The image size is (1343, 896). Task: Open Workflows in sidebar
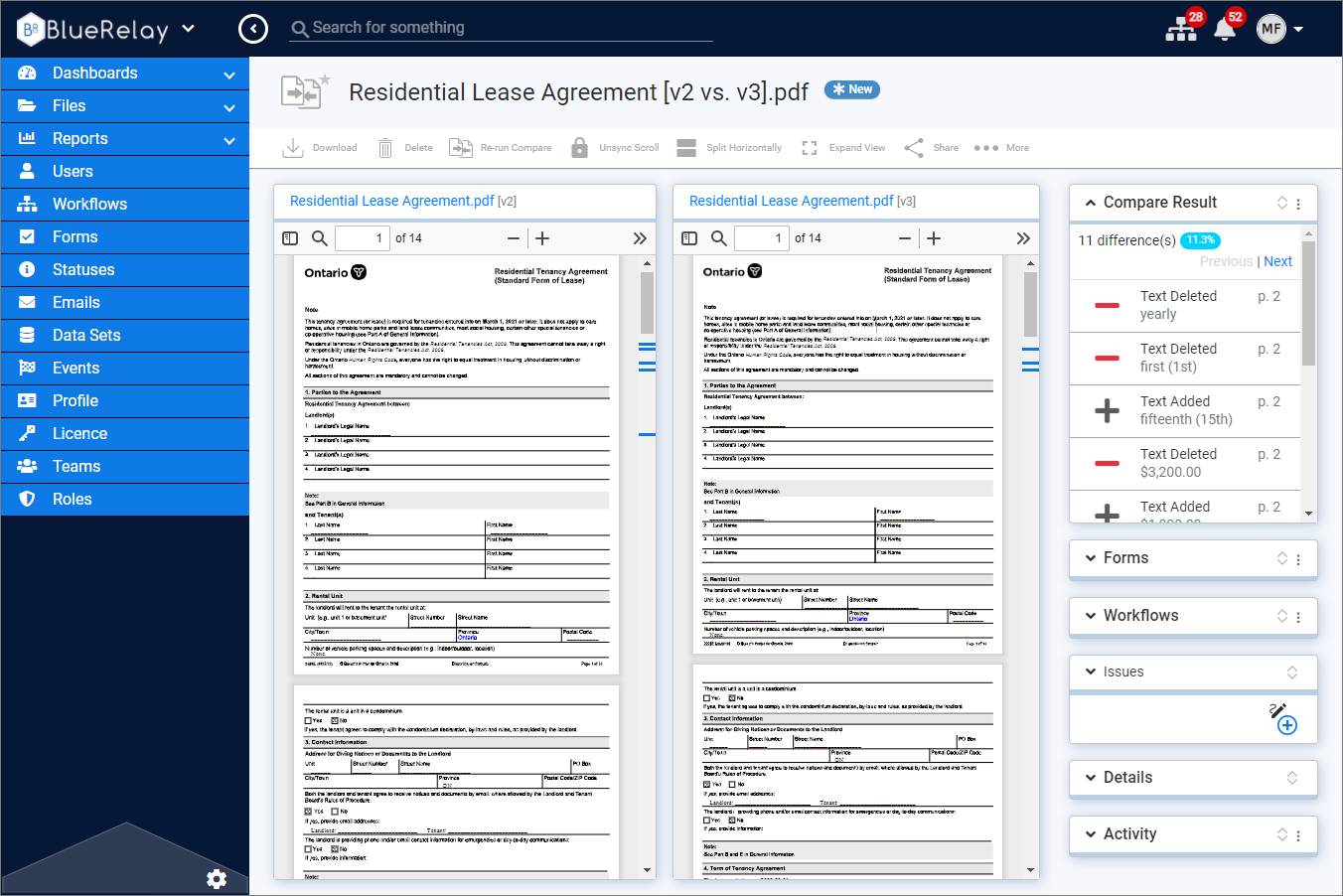(x=125, y=205)
